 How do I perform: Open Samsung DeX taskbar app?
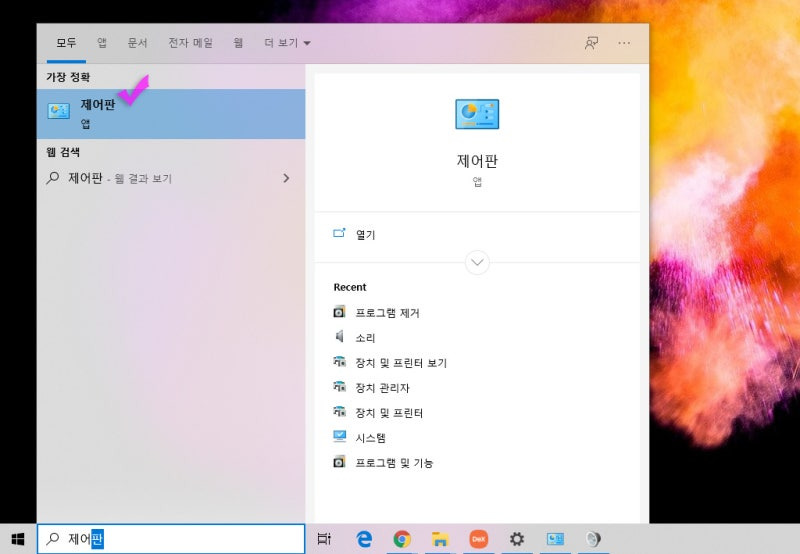tap(479, 539)
